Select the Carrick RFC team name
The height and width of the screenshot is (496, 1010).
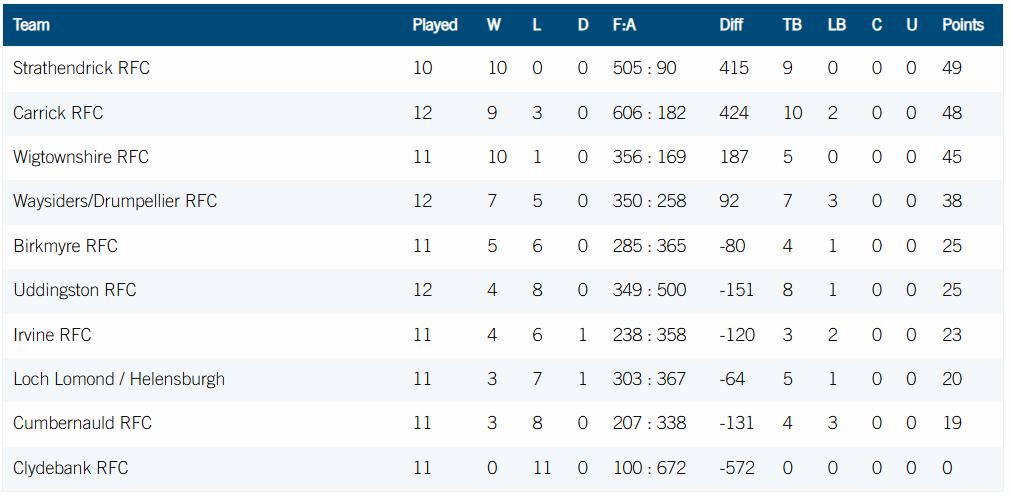(x=58, y=113)
